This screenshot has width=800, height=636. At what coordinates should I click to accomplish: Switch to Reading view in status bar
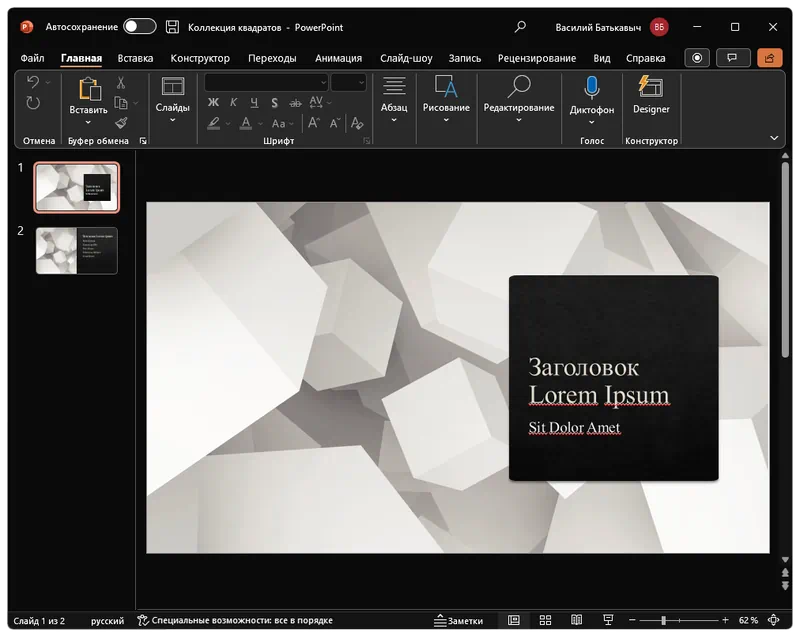[x=577, y=620]
